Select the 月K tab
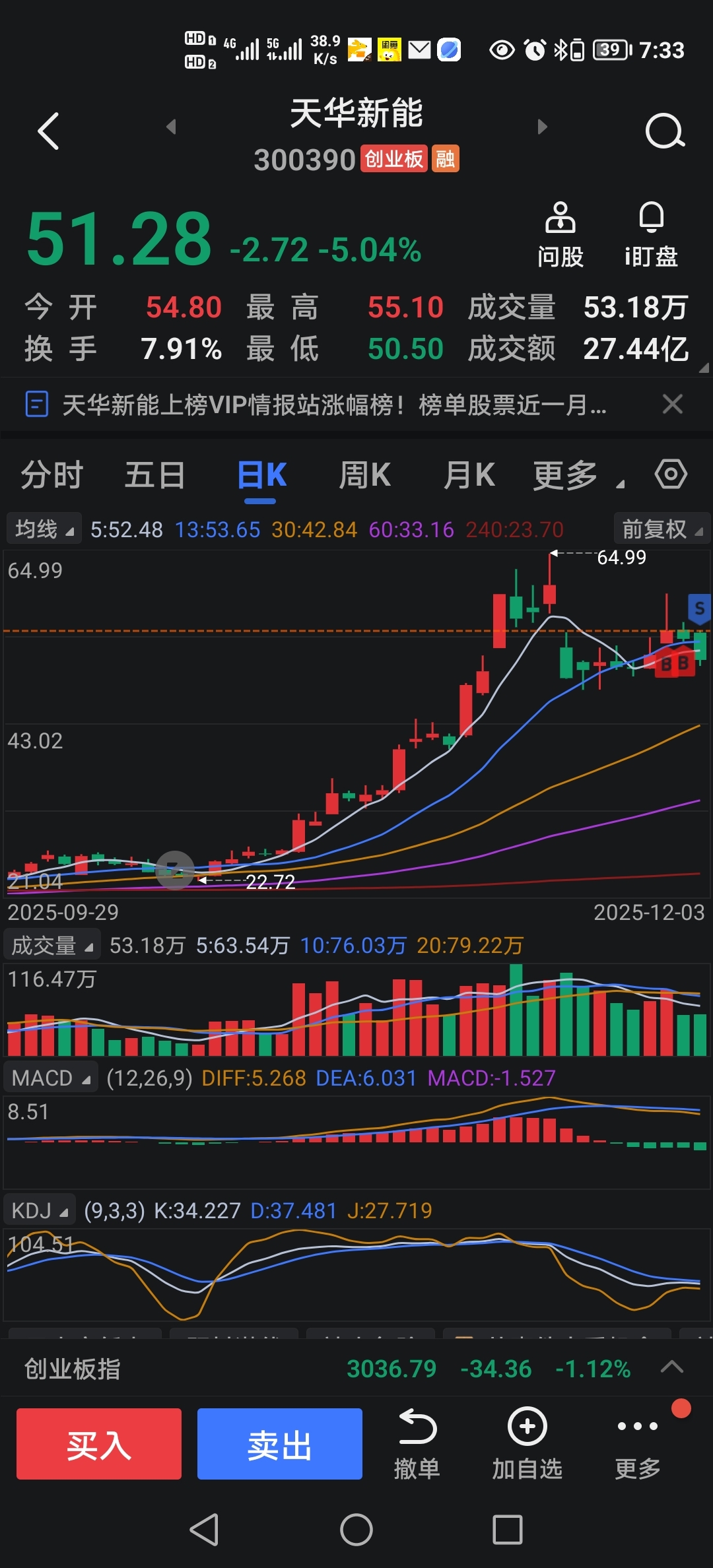 tap(469, 475)
